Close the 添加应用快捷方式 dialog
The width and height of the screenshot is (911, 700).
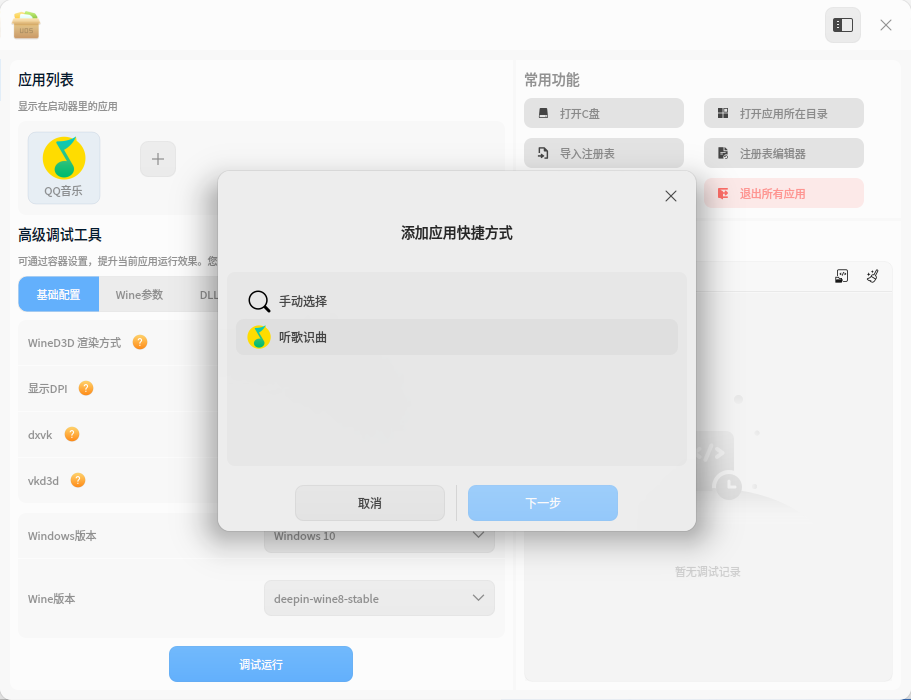tap(671, 196)
